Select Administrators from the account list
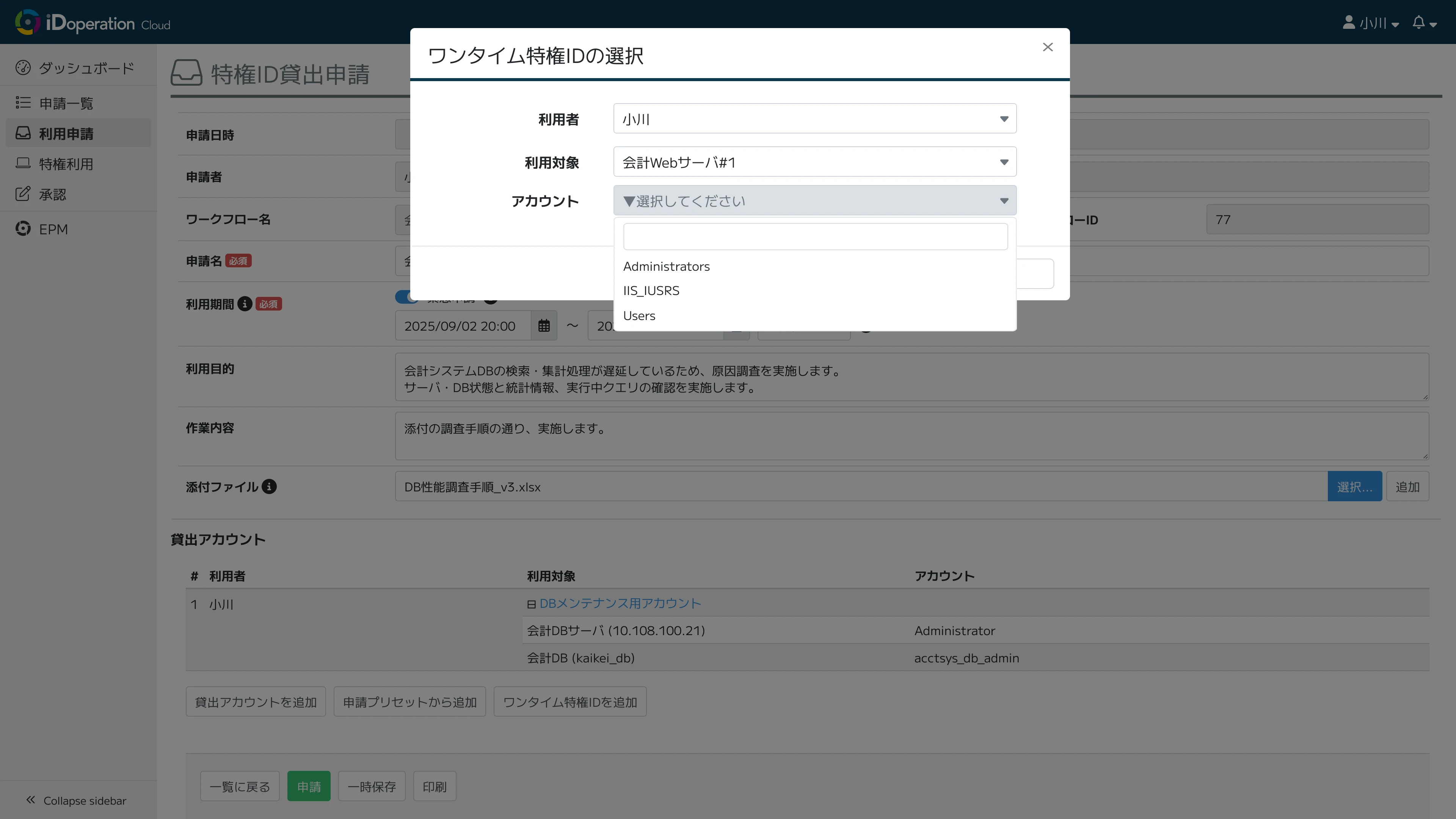The width and height of the screenshot is (1456, 819). (x=667, y=266)
